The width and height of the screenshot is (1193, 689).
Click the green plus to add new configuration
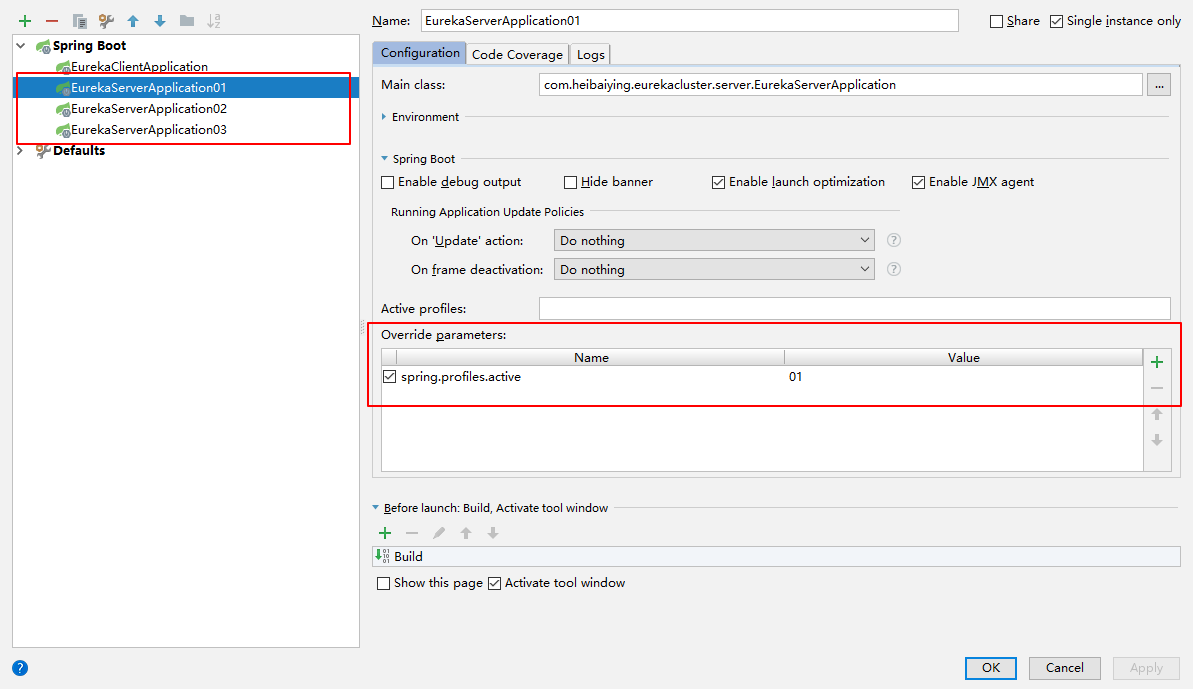pos(25,21)
